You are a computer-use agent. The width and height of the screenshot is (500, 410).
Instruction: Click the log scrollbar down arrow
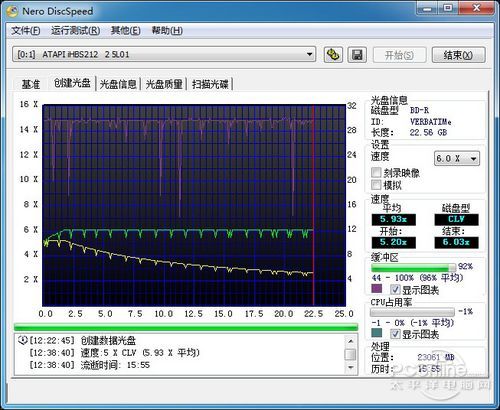(351, 367)
